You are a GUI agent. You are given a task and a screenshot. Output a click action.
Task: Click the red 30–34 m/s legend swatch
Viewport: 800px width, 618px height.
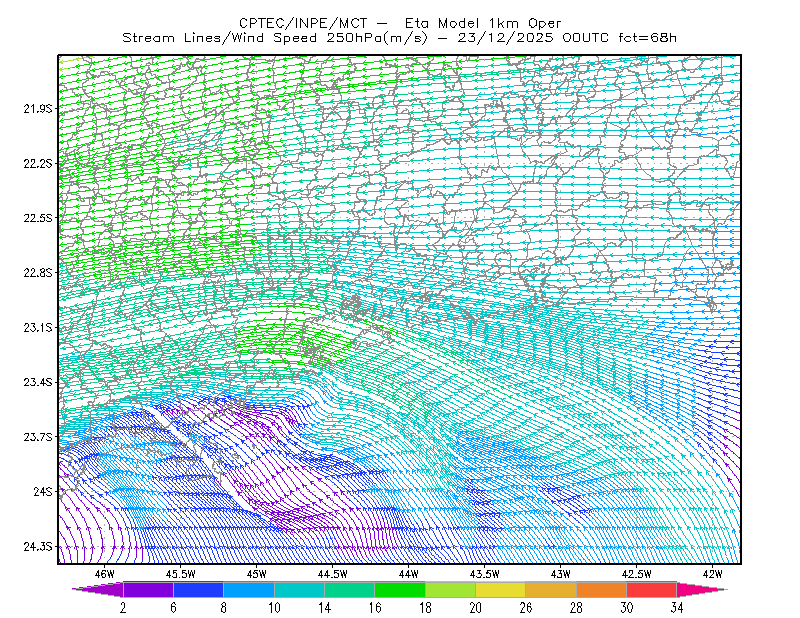point(652,589)
